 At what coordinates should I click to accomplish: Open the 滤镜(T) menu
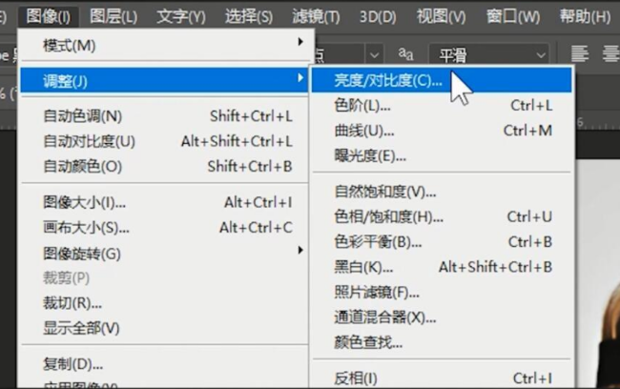pyautogui.click(x=316, y=17)
